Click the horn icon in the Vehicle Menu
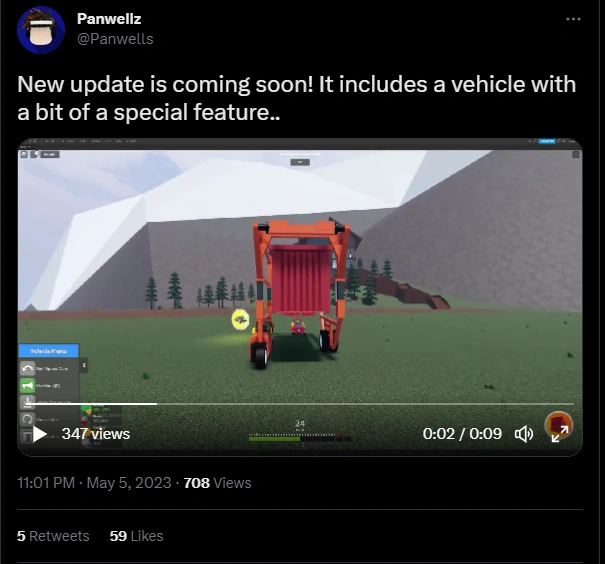Viewport: 605px width, 564px height. (x=27, y=385)
